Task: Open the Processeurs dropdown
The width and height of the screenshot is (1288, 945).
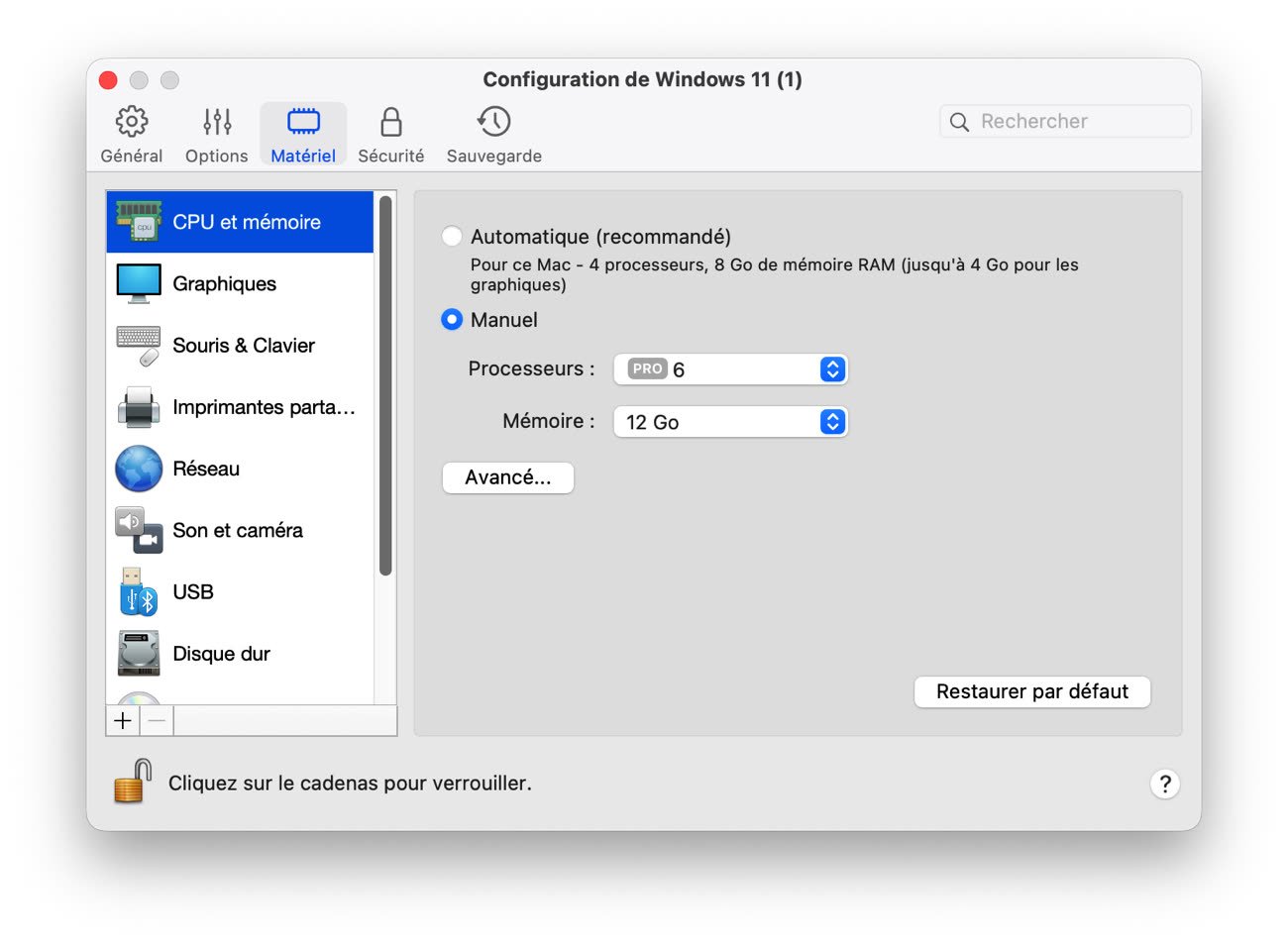Action: (x=731, y=369)
